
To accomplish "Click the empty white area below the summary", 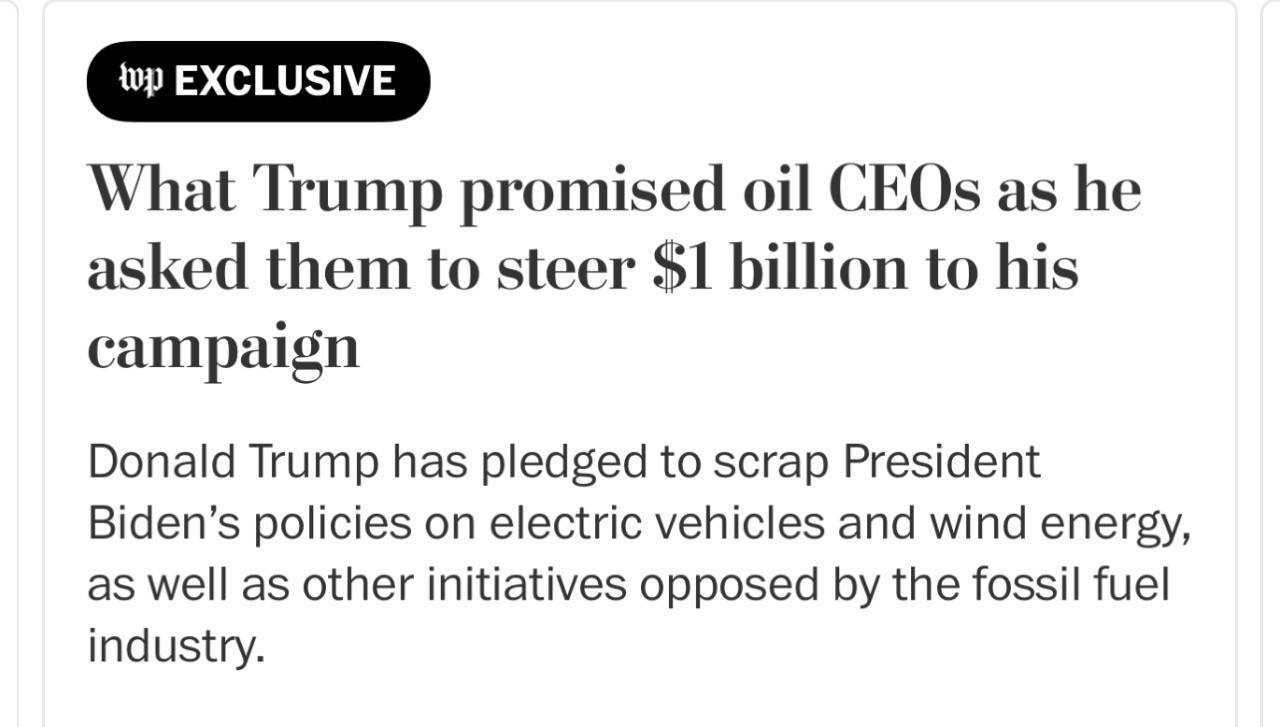I will click(640, 700).
